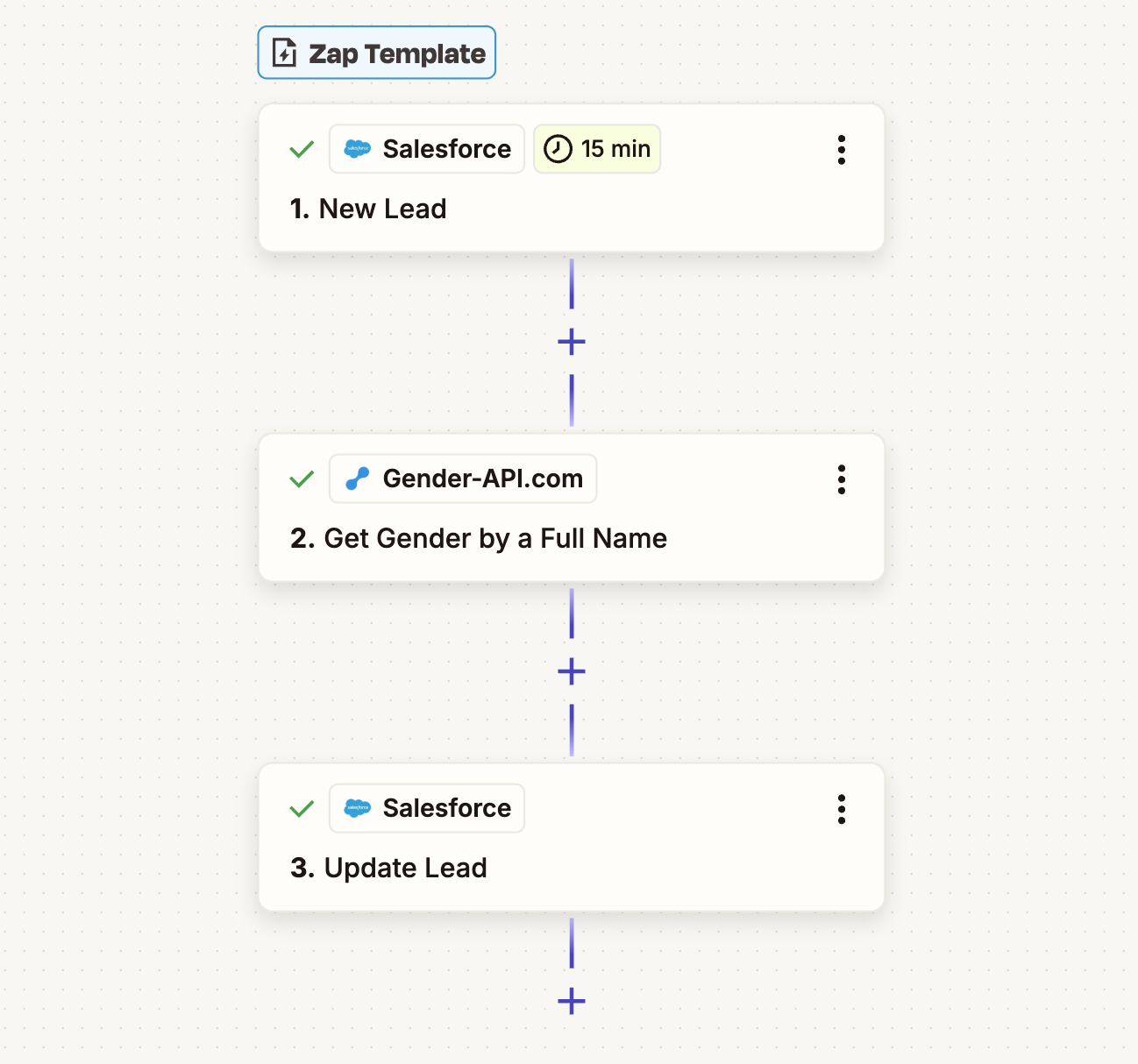Open the three-dot menu on the Get Gender step
Viewport: 1138px width, 1064px height.
pos(842,479)
